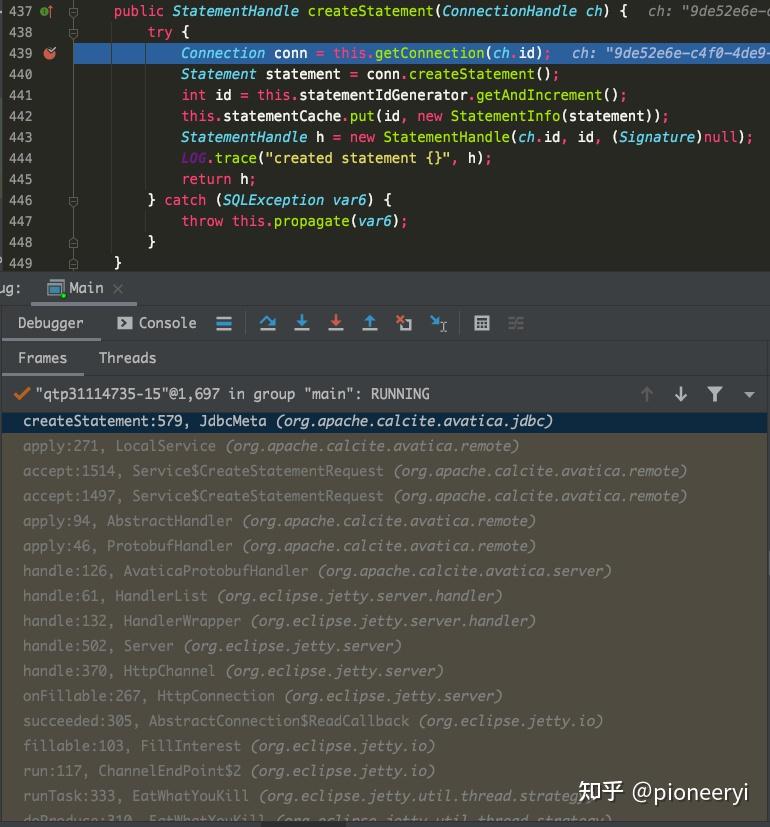Toggle the breakpoint on line 439
Image resolution: width=770 pixels, height=827 pixels.
point(50,53)
